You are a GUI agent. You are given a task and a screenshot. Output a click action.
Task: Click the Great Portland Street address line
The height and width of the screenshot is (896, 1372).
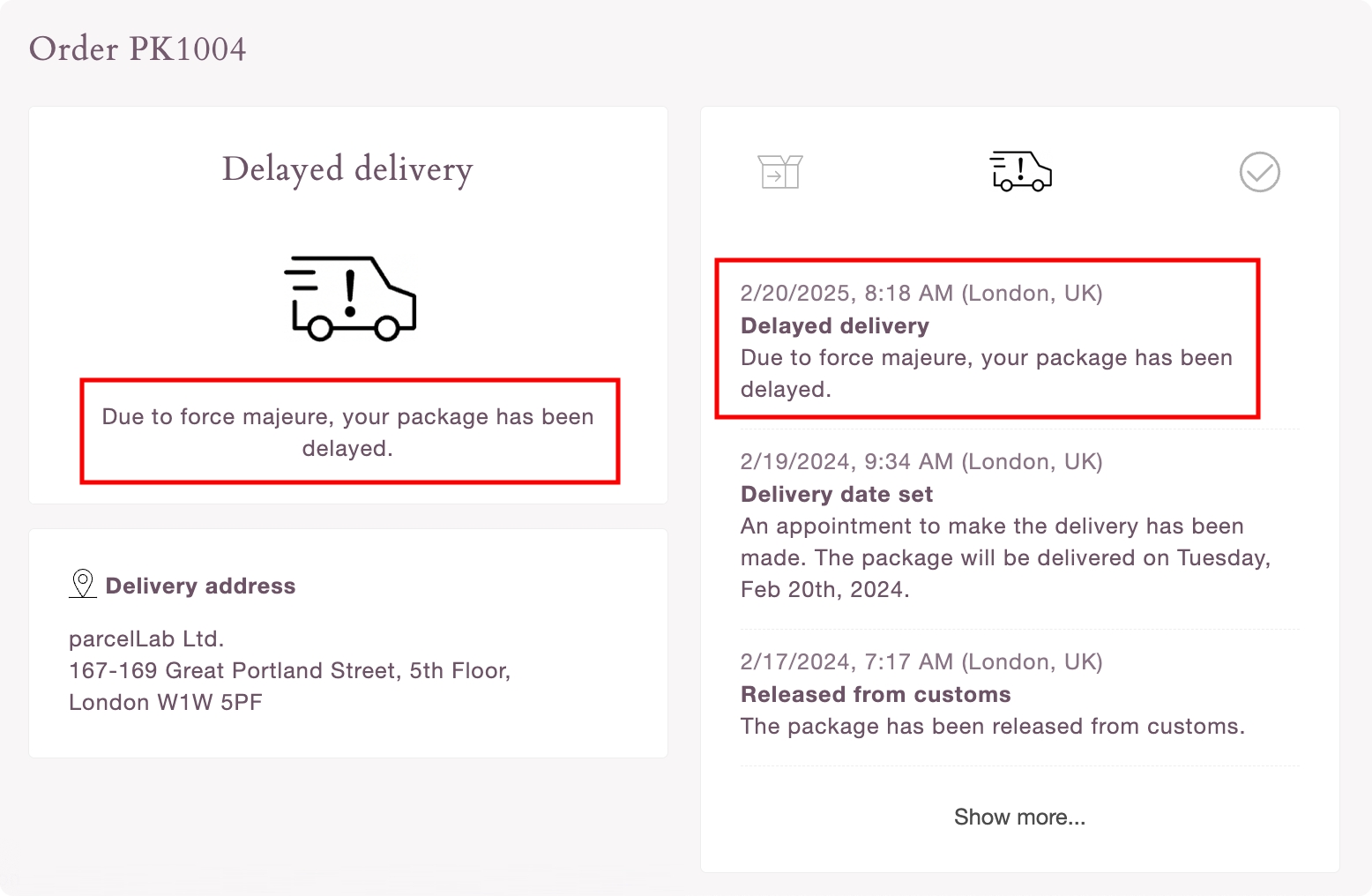click(289, 670)
